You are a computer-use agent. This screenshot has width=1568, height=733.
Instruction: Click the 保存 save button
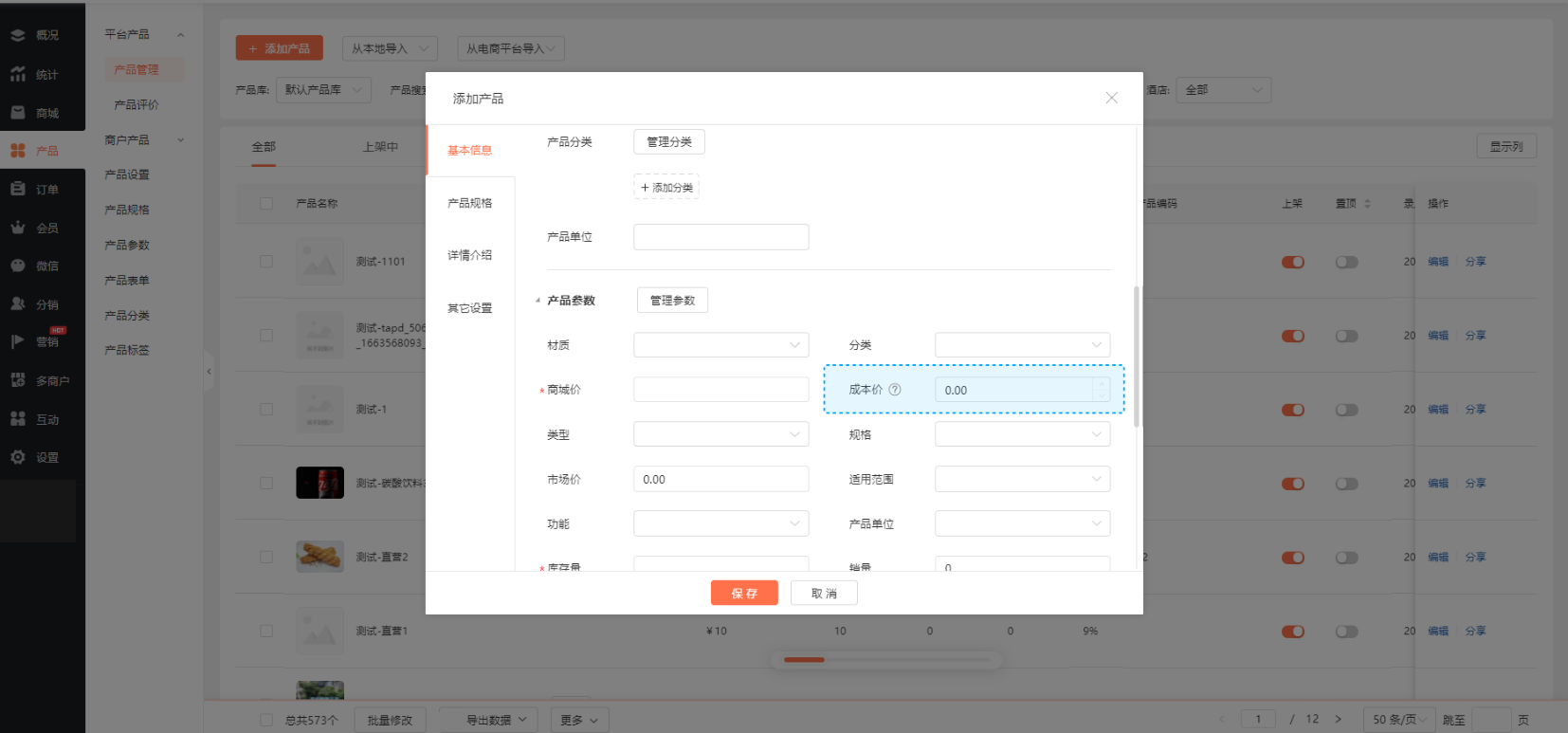pyautogui.click(x=744, y=593)
